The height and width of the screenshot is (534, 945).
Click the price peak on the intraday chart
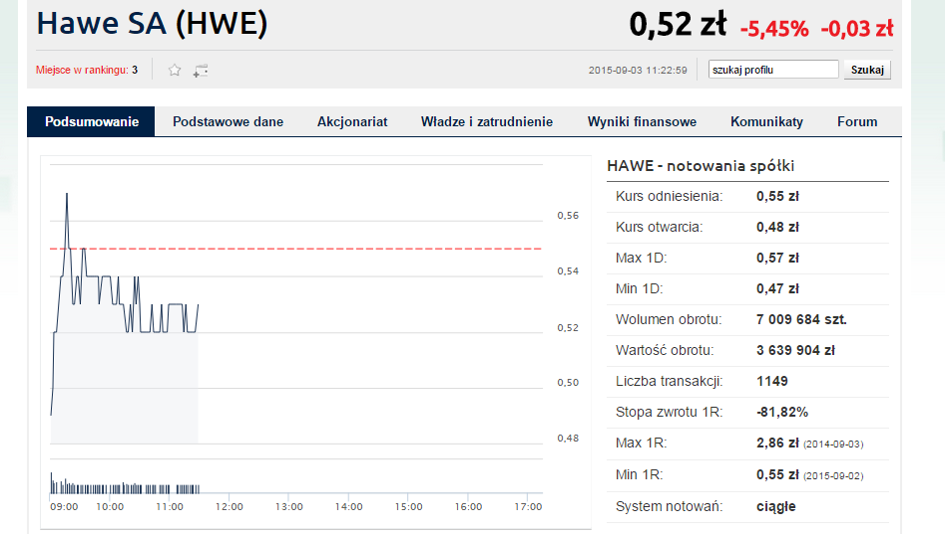click(67, 194)
